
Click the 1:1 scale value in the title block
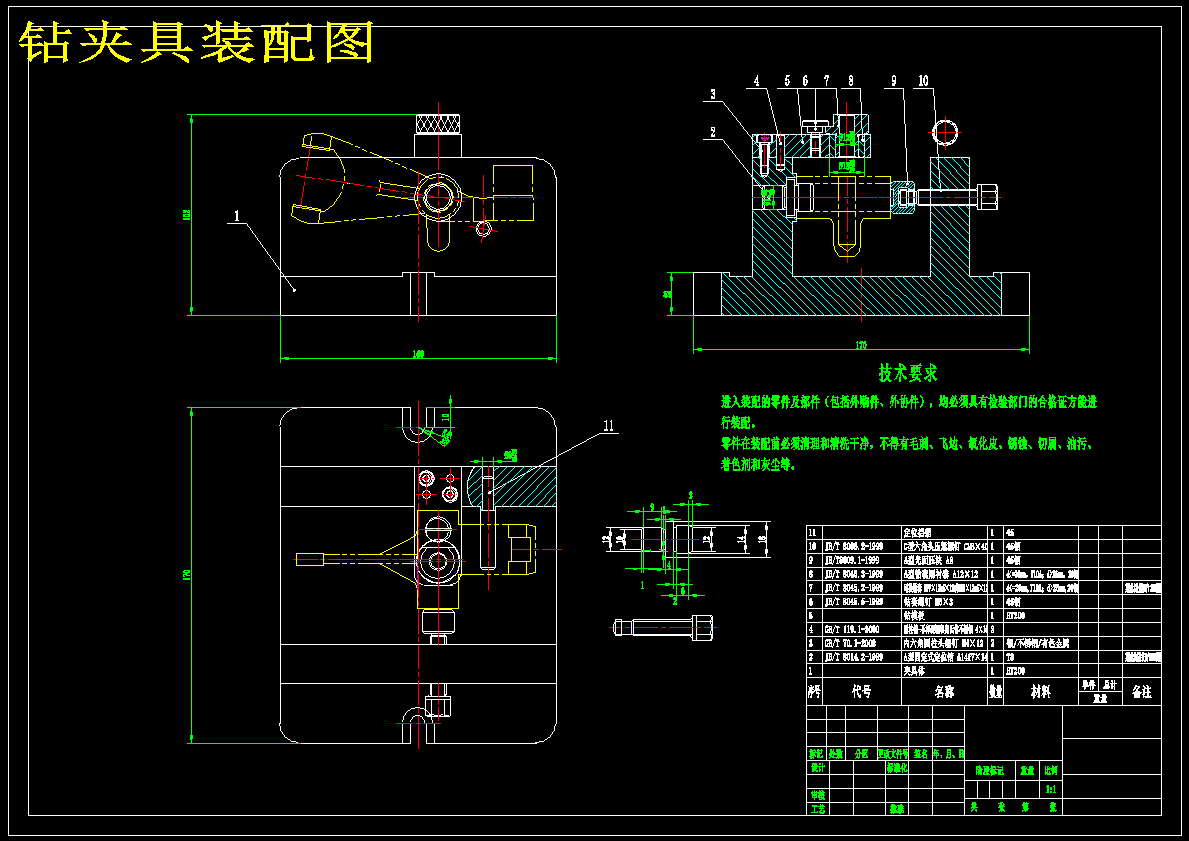pyautogui.click(x=1051, y=789)
